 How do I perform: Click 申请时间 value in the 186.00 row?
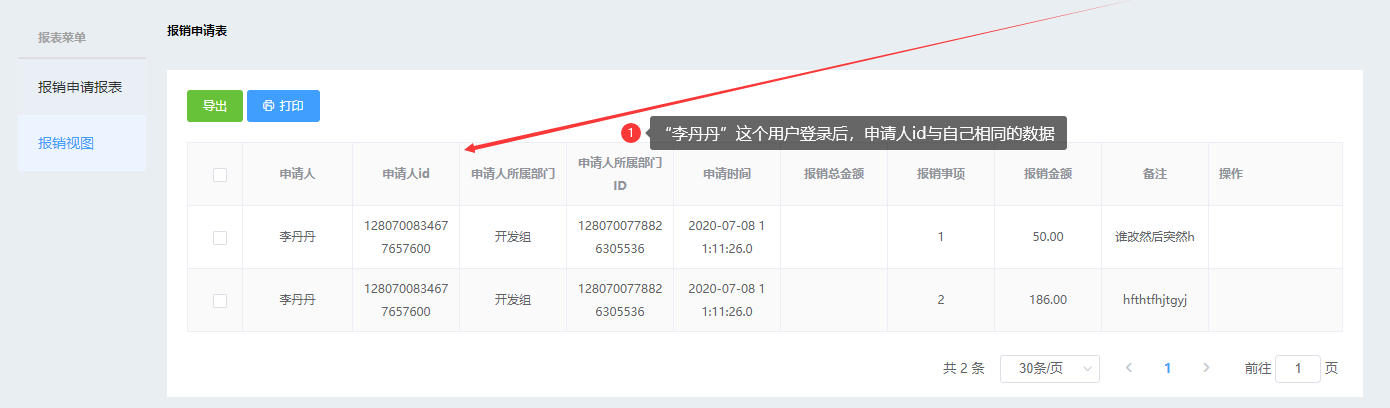[727, 300]
